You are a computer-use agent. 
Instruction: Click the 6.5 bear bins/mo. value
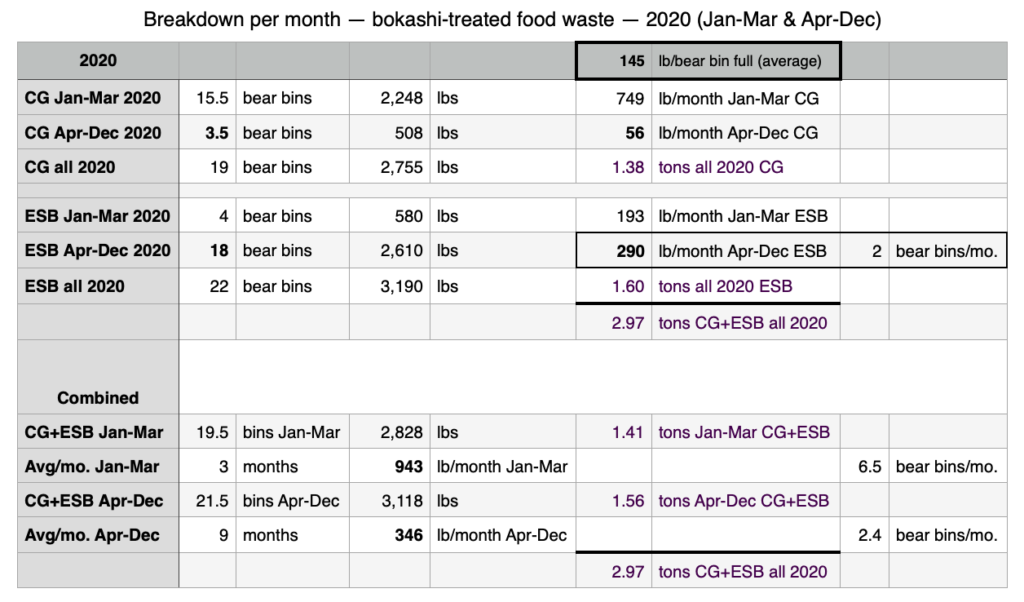coord(864,467)
